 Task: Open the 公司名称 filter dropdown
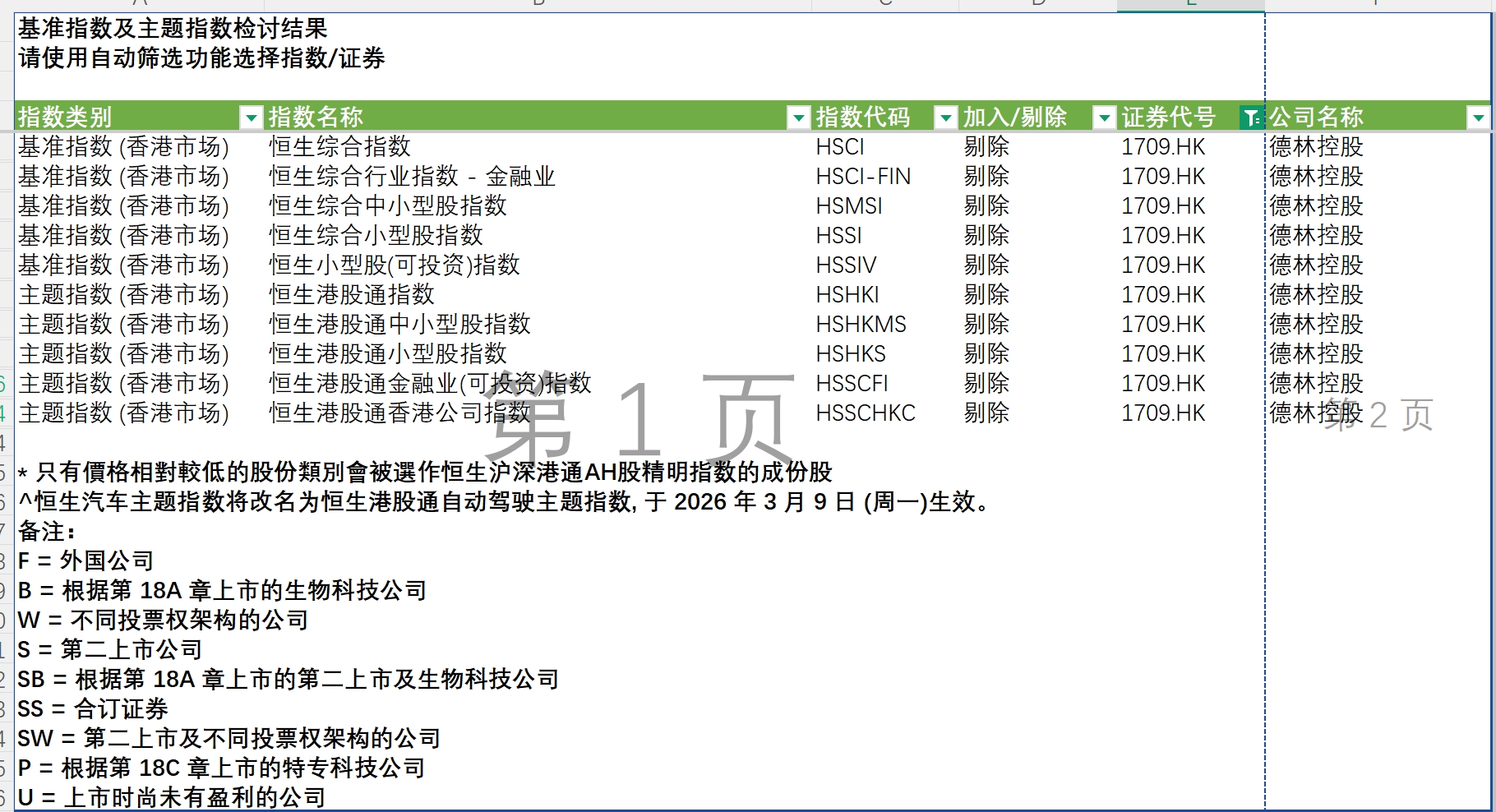tap(1478, 118)
